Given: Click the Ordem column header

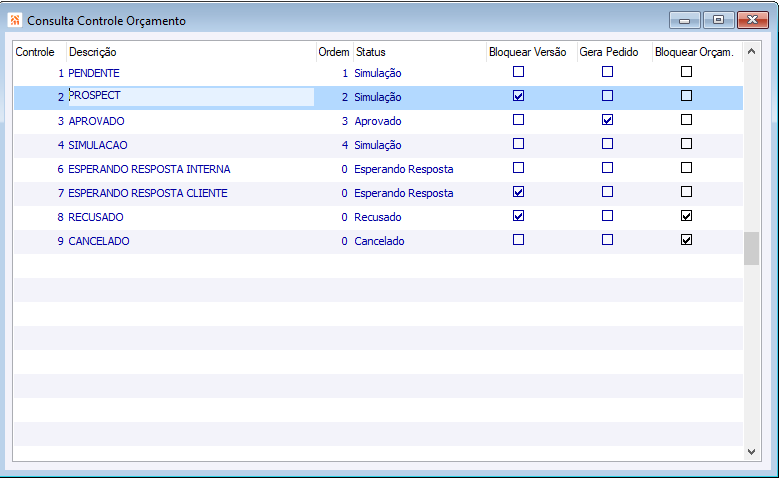Looking at the screenshot, I should pyautogui.click(x=334, y=52).
